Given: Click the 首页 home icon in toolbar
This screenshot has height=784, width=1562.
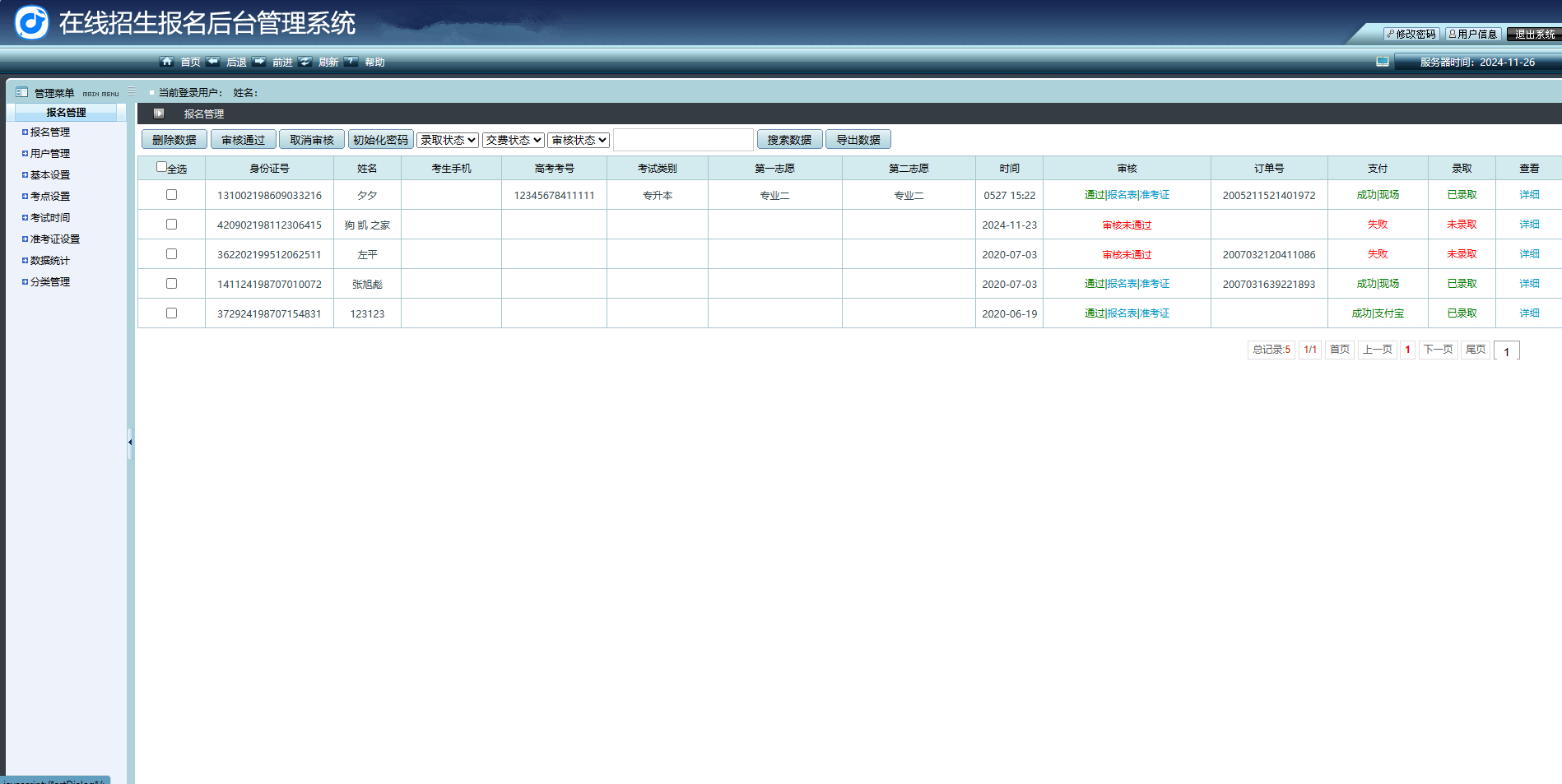Looking at the screenshot, I should pyautogui.click(x=167, y=62).
